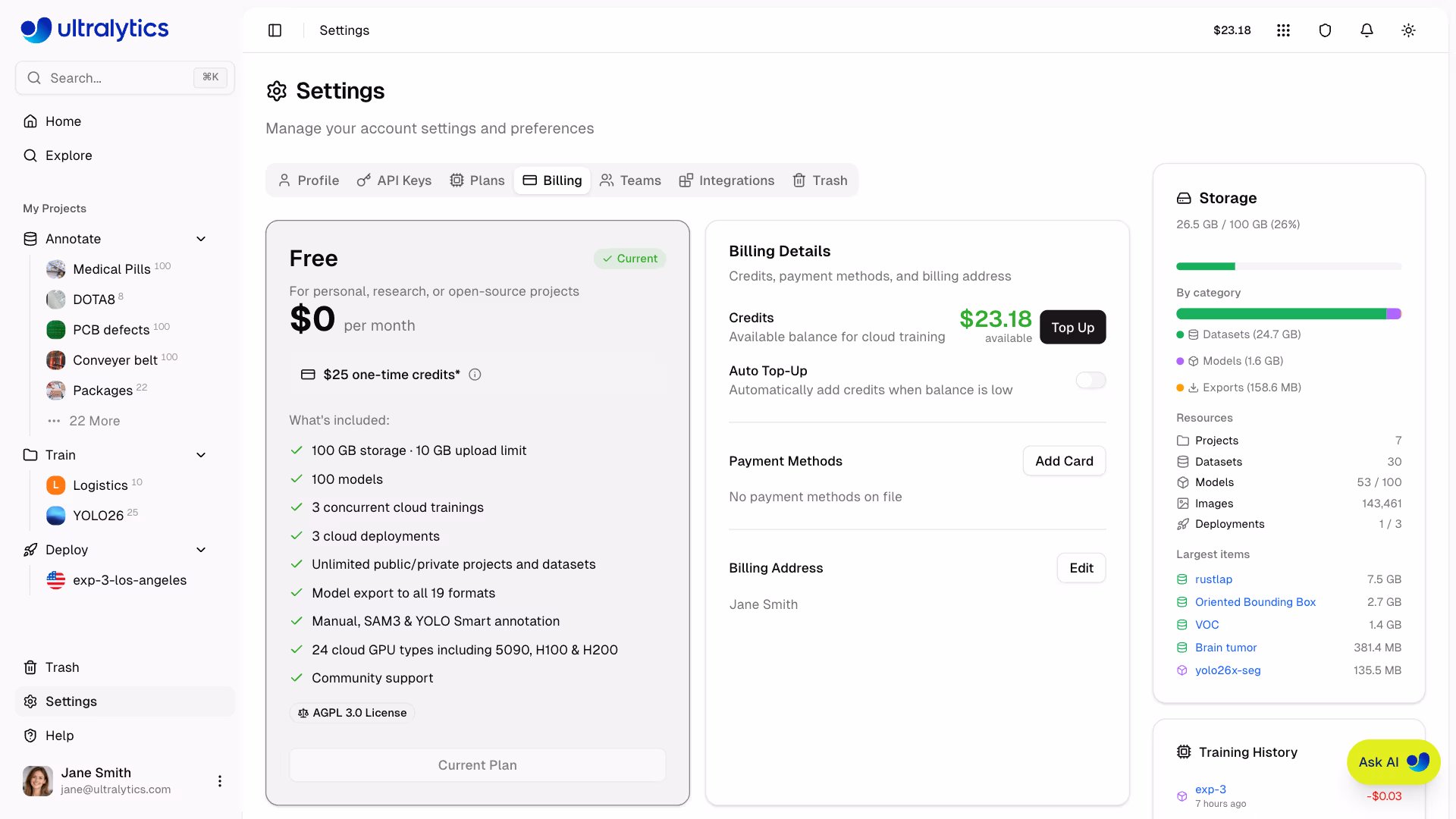This screenshot has height=819, width=1456.
Task: Click the Top Up button
Action: click(1072, 327)
